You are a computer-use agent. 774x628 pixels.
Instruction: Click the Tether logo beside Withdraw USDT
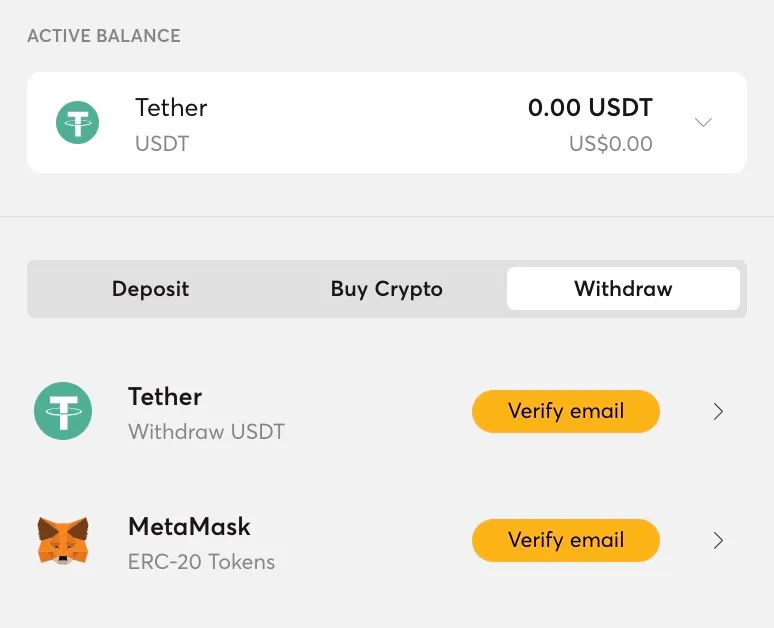(x=63, y=411)
